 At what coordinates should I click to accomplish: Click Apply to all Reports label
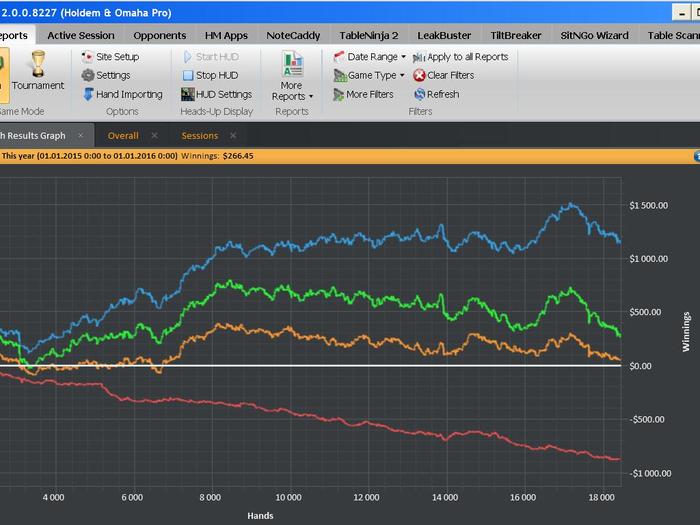[468, 57]
